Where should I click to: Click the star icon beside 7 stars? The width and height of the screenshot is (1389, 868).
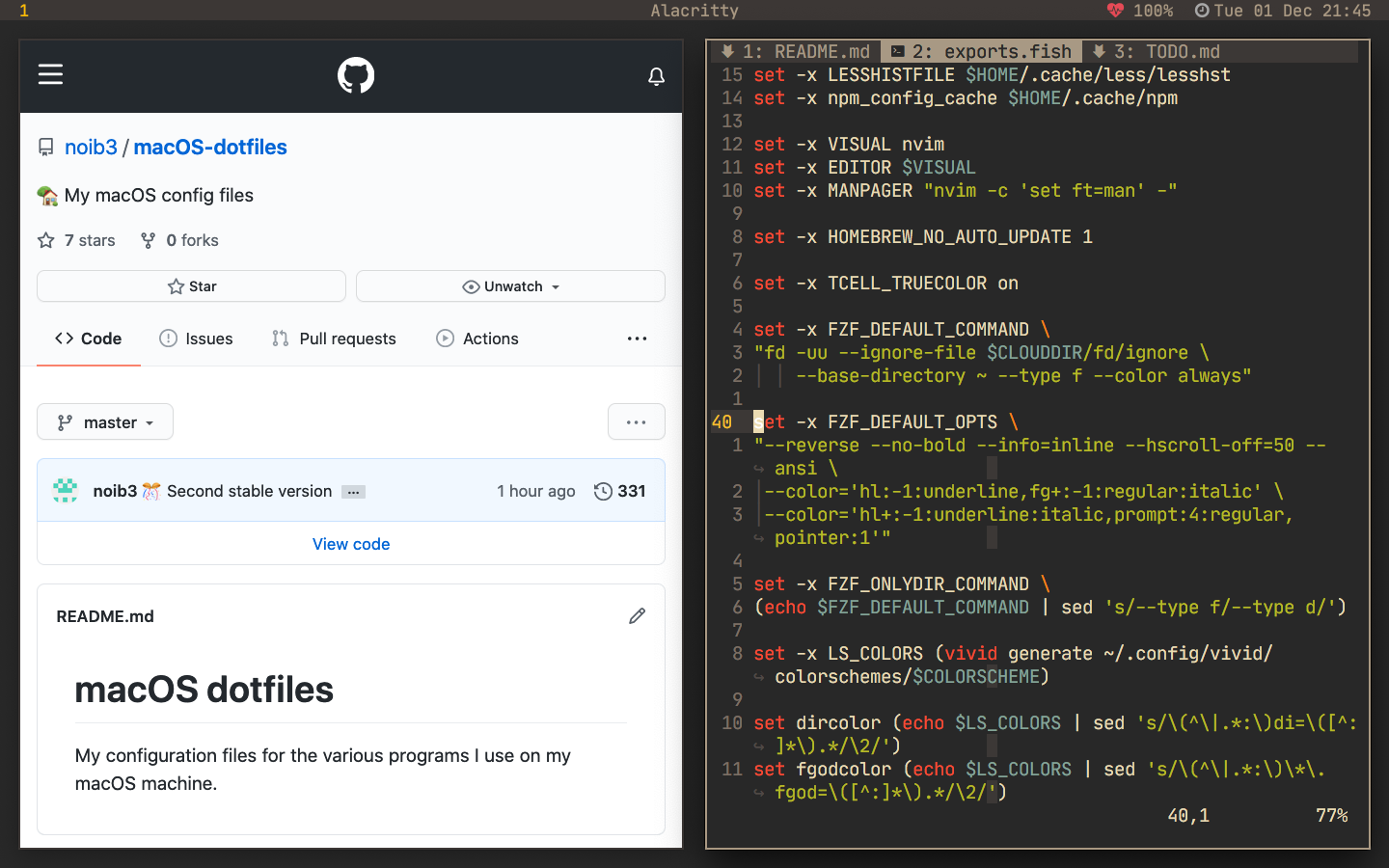point(45,240)
